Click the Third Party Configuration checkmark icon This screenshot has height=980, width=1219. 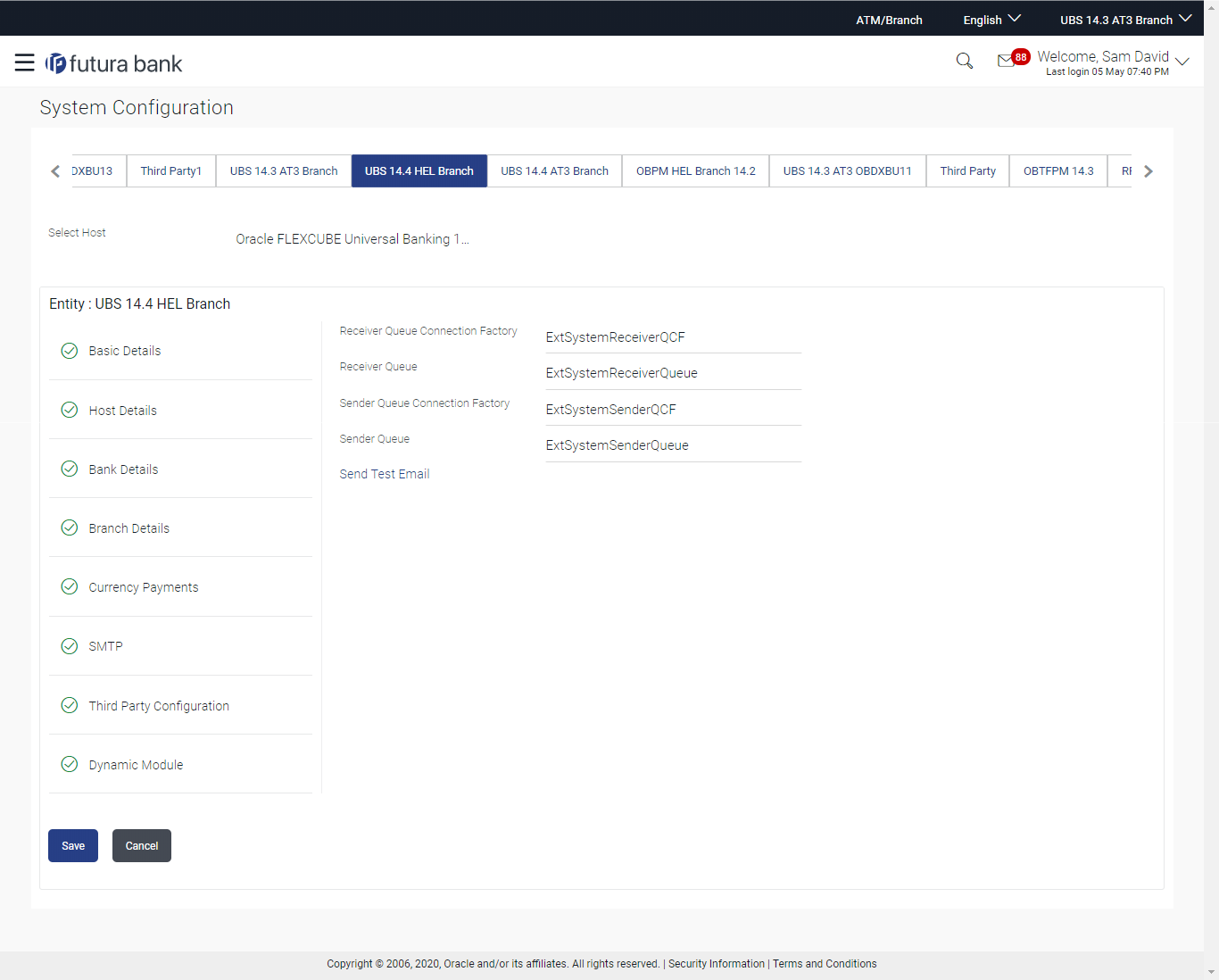[69, 705]
